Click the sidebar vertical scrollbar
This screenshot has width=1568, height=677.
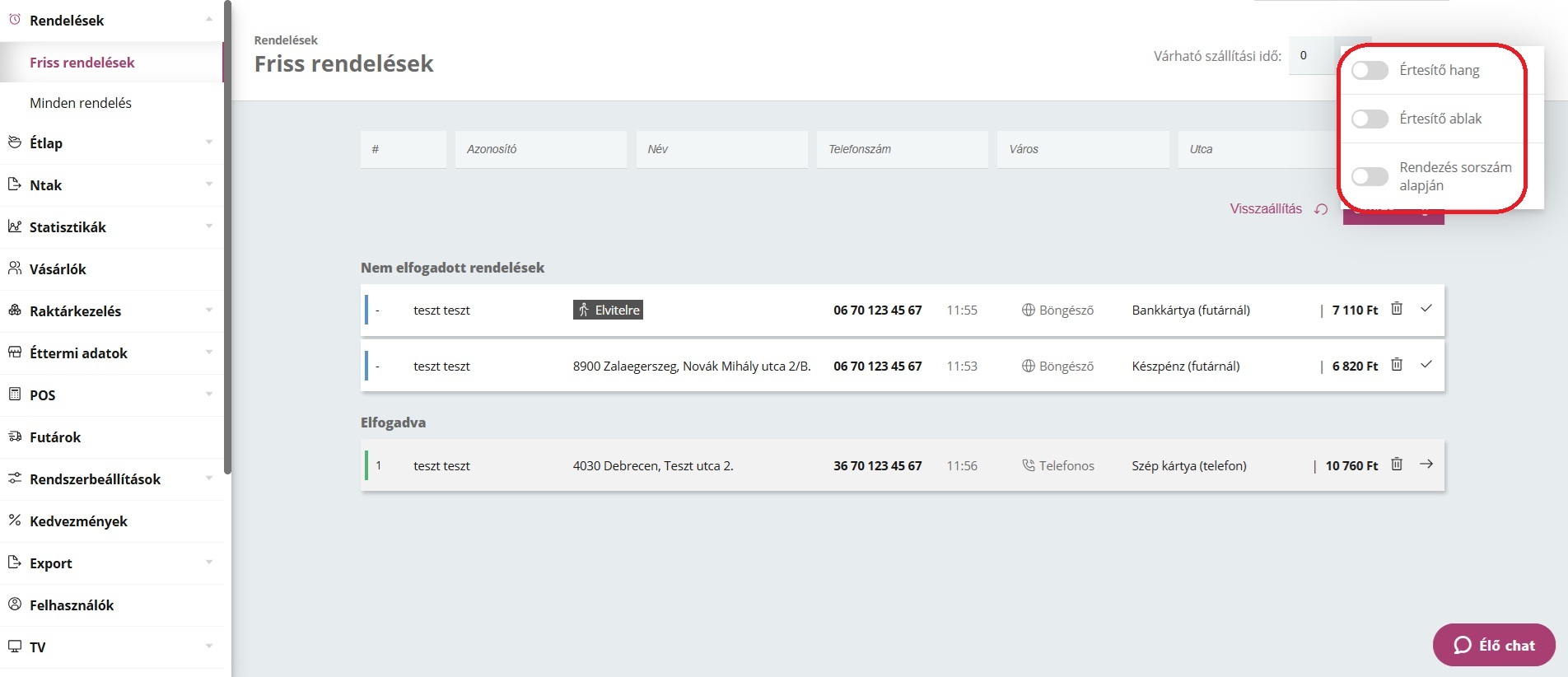(x=227, y=237)
